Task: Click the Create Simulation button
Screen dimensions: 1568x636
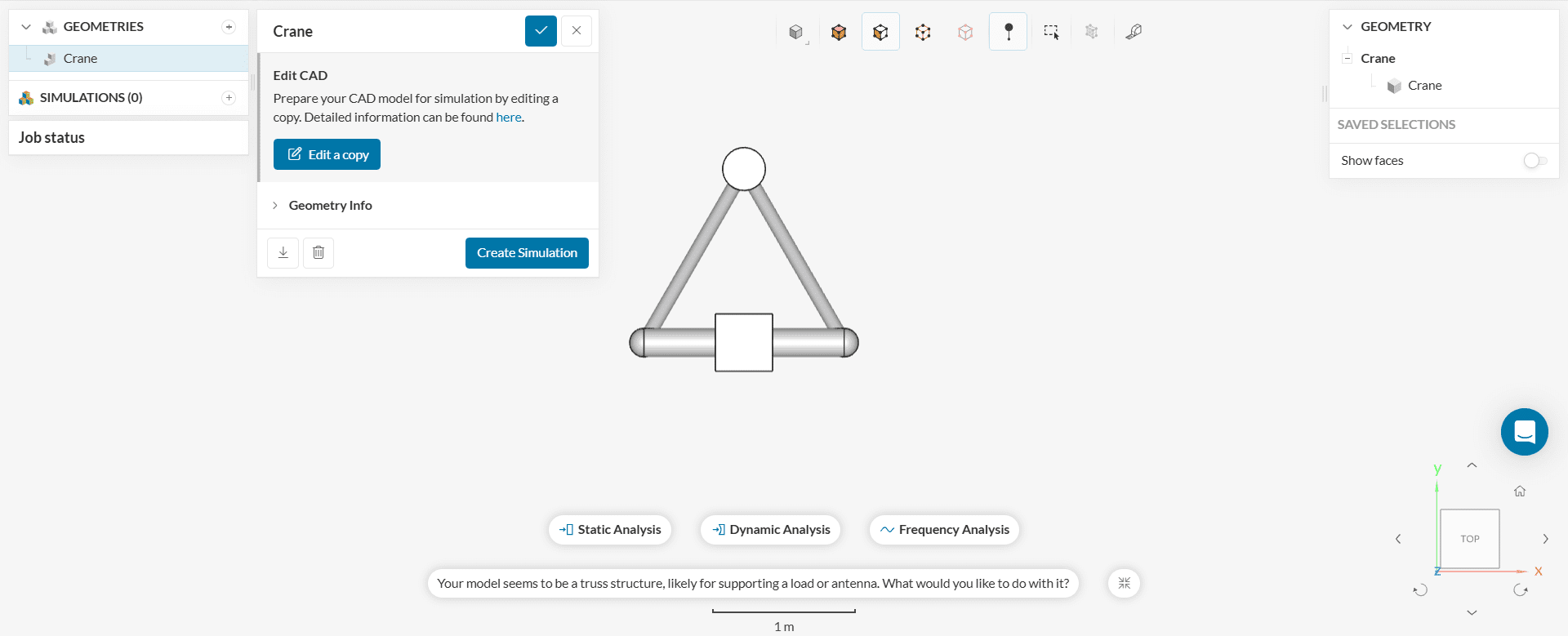Action: point(527,253)
